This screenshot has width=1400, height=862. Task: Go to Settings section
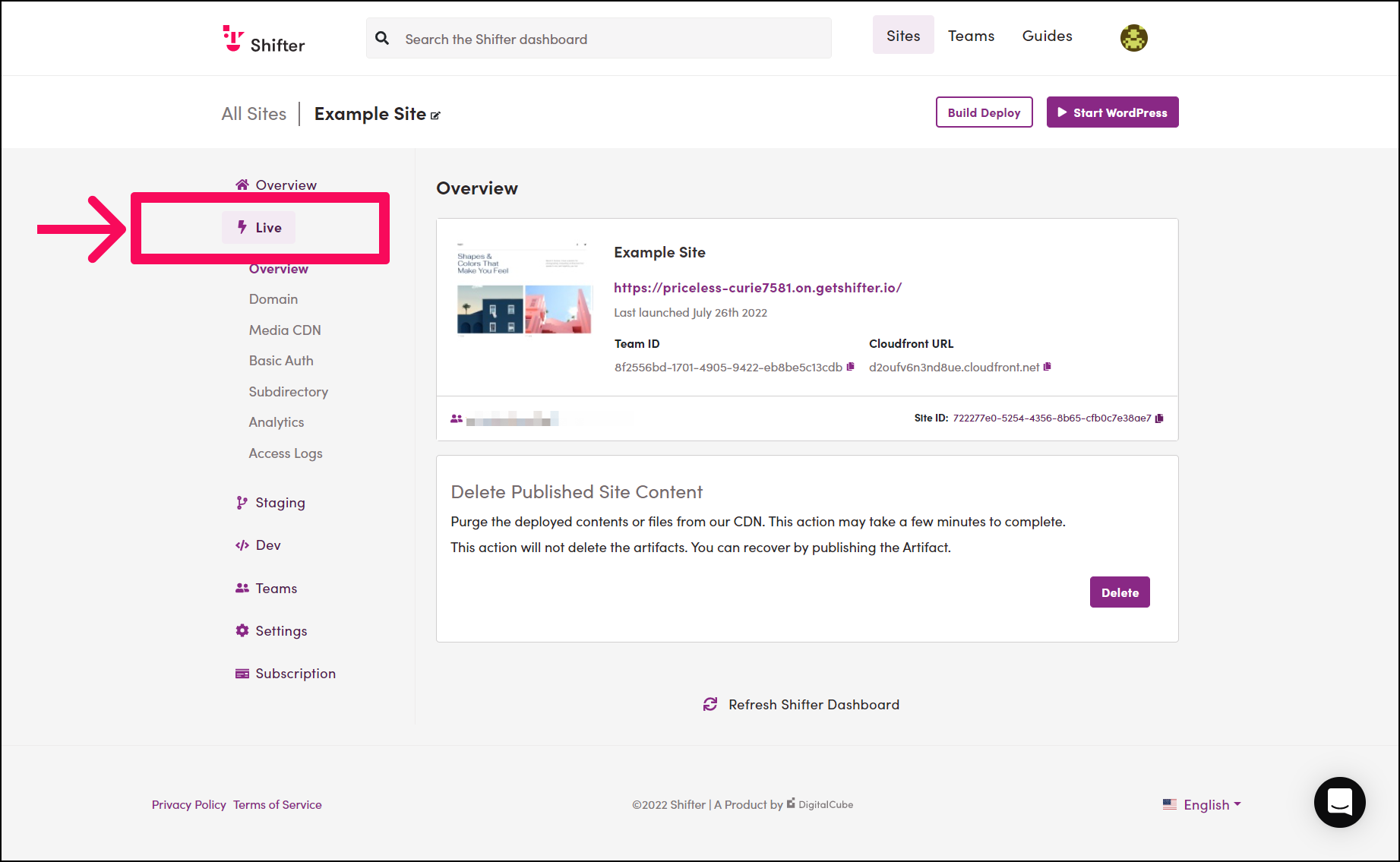[x=271, y=630]
